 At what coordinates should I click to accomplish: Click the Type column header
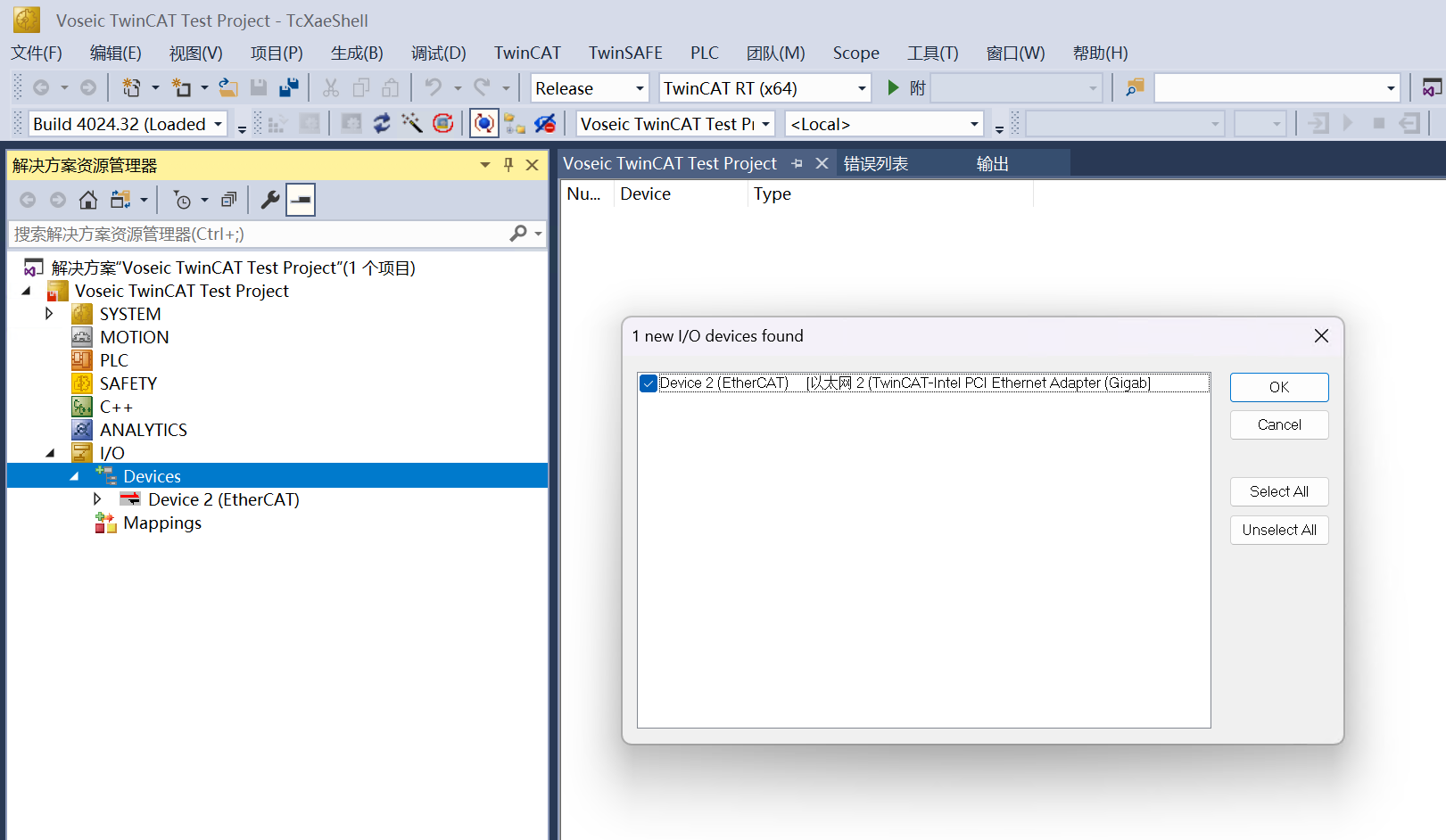tap(890, 194)
